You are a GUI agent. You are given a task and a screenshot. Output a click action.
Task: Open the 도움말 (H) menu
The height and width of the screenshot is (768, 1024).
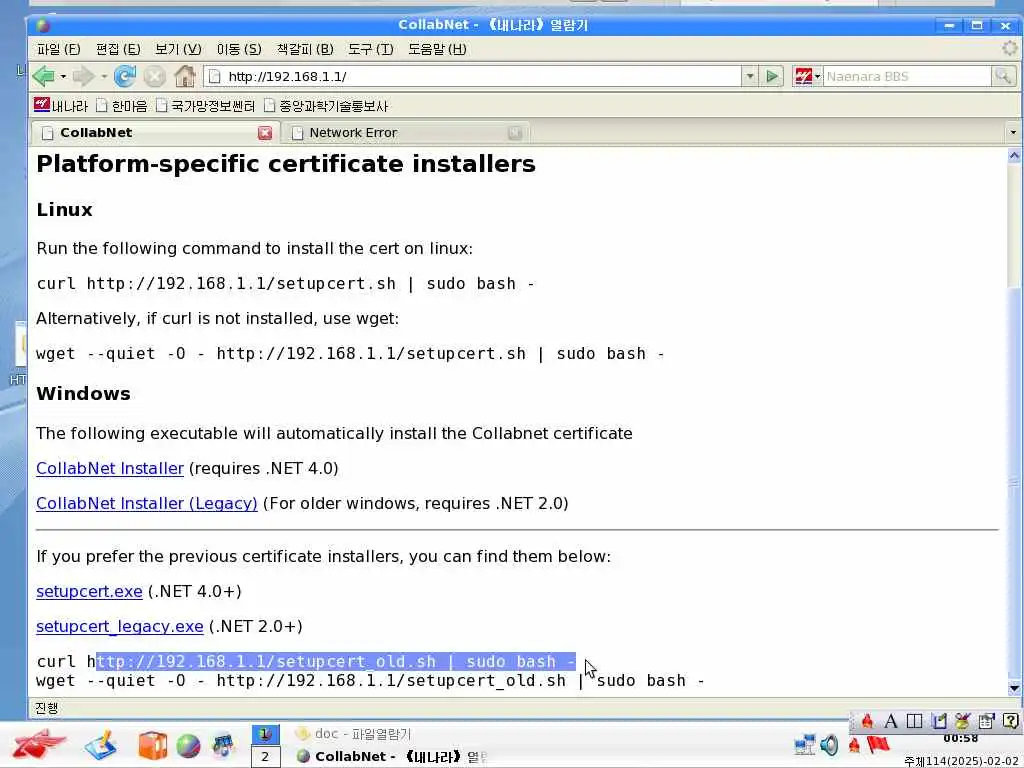437,49
